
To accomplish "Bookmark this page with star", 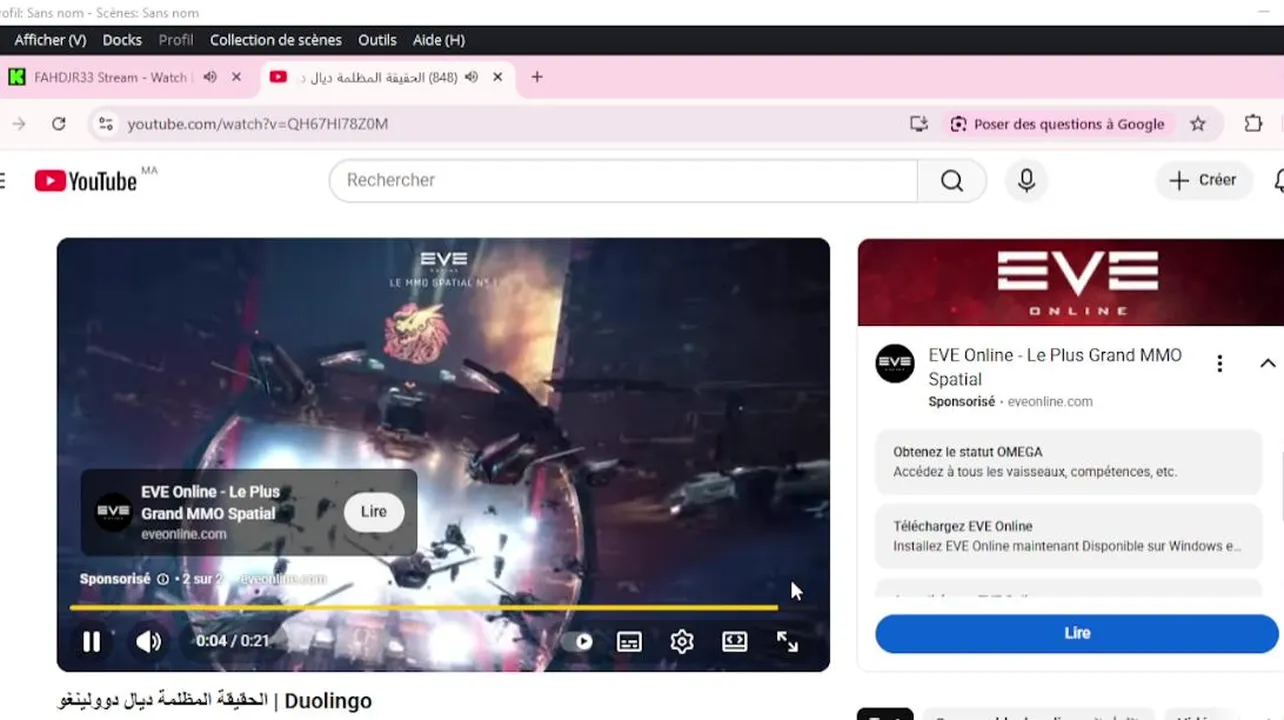I will tap(1198, 124).
